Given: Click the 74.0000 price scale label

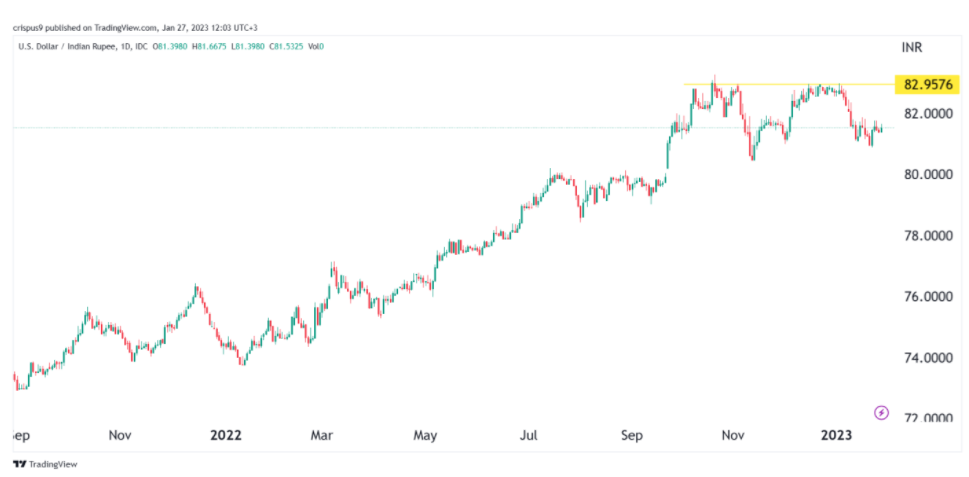Looking at the screenshot, I should tap(927, 358).
